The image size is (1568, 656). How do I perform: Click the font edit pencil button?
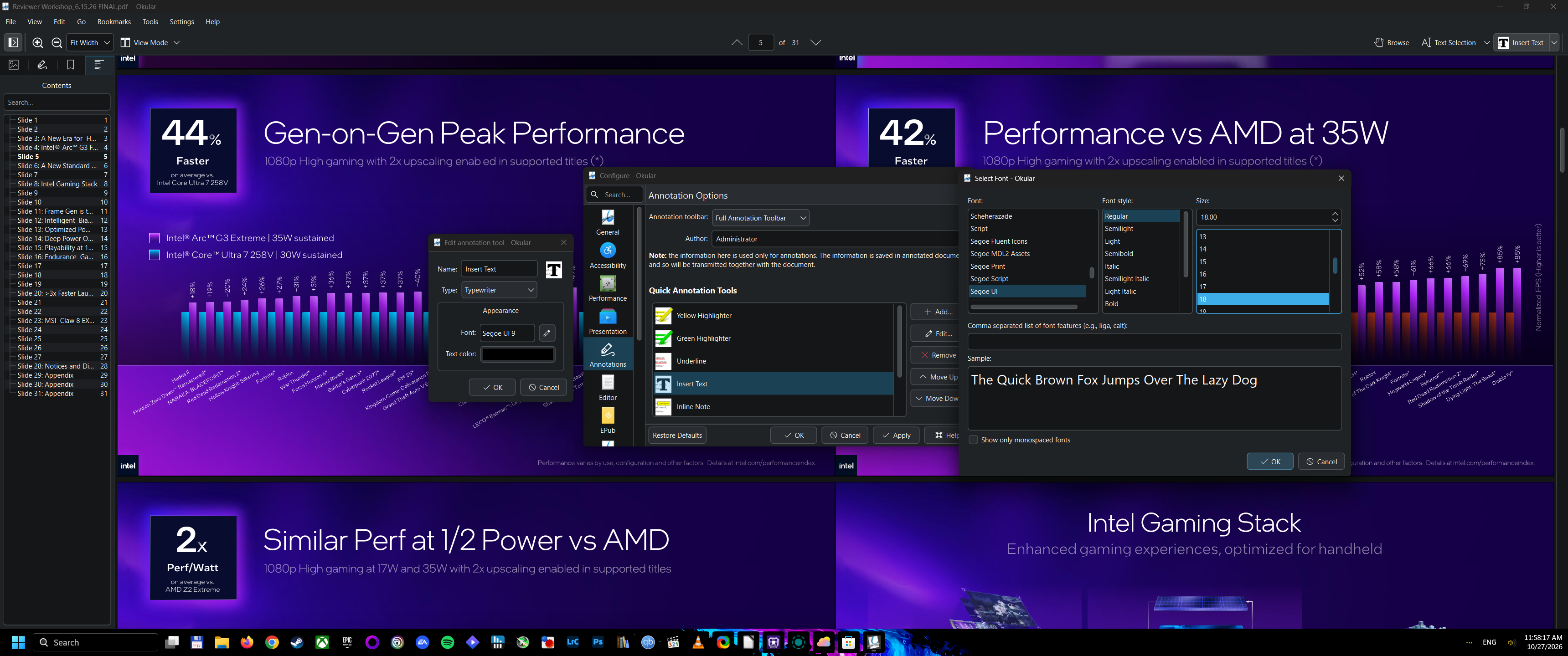click(547, 333)
